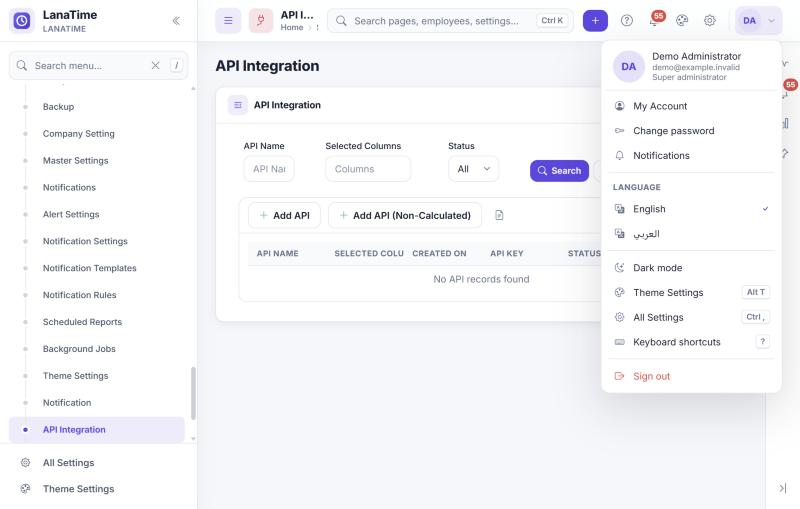Open Keyboard shortcuts menu item
The image size is (800, 509).
point(691,342)
